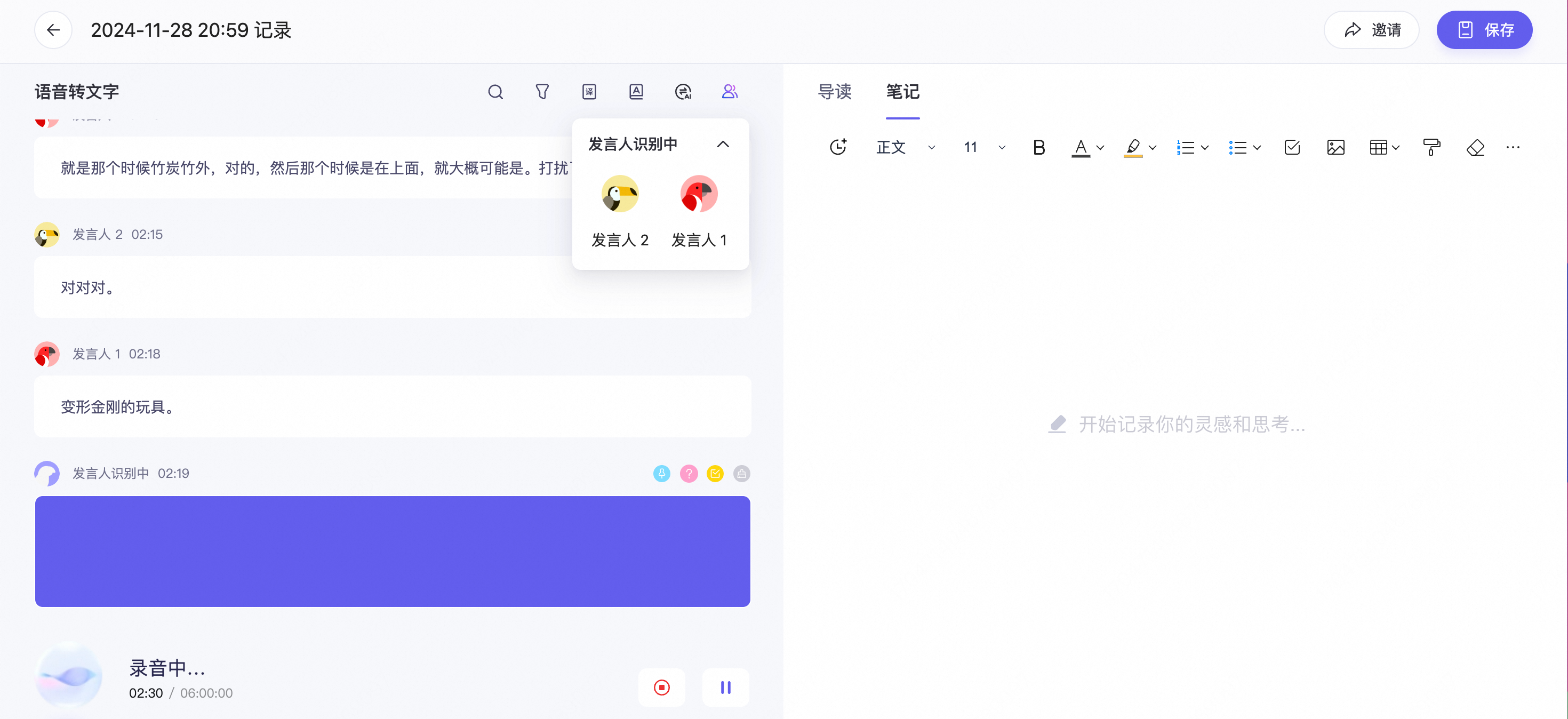This screenshot has height=719, width=1568.
Task: Click the insert timestamp clock icon
Action: (838, 147)
